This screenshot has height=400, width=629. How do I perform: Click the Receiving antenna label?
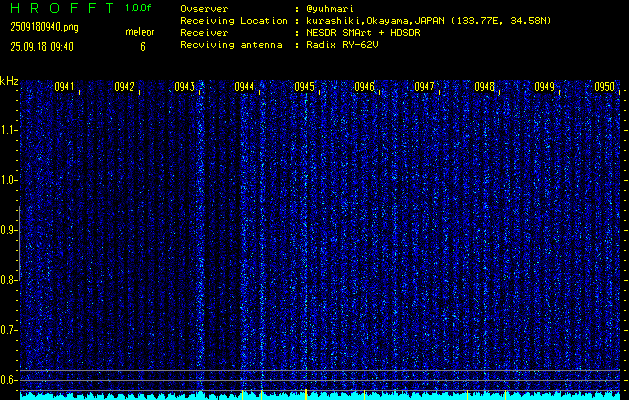[231, 45]
